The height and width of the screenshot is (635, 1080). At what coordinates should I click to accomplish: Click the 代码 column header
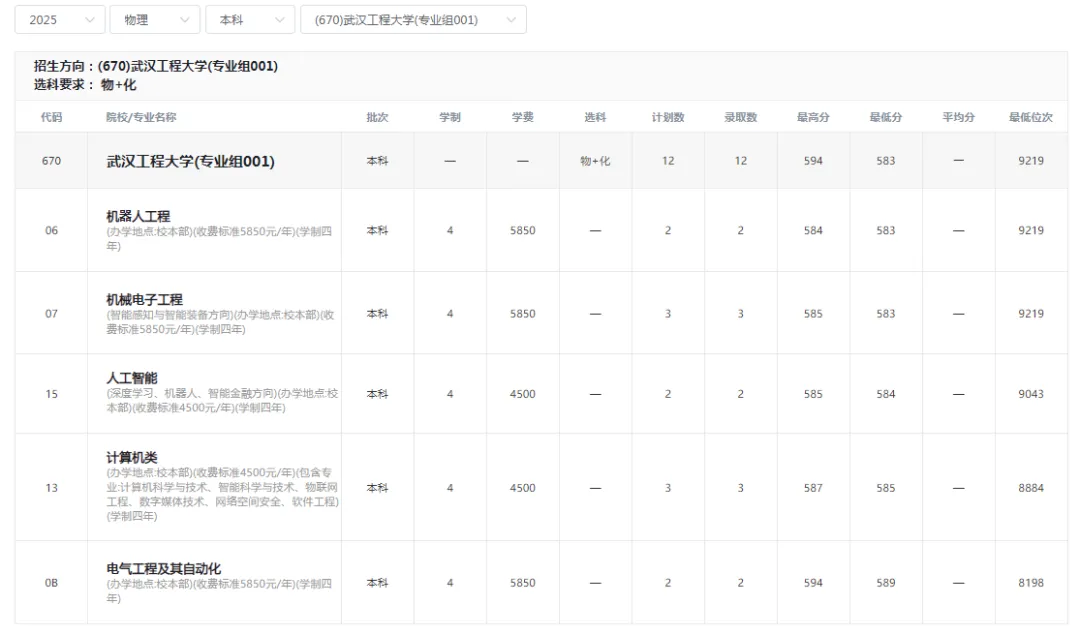coord(52,117)
